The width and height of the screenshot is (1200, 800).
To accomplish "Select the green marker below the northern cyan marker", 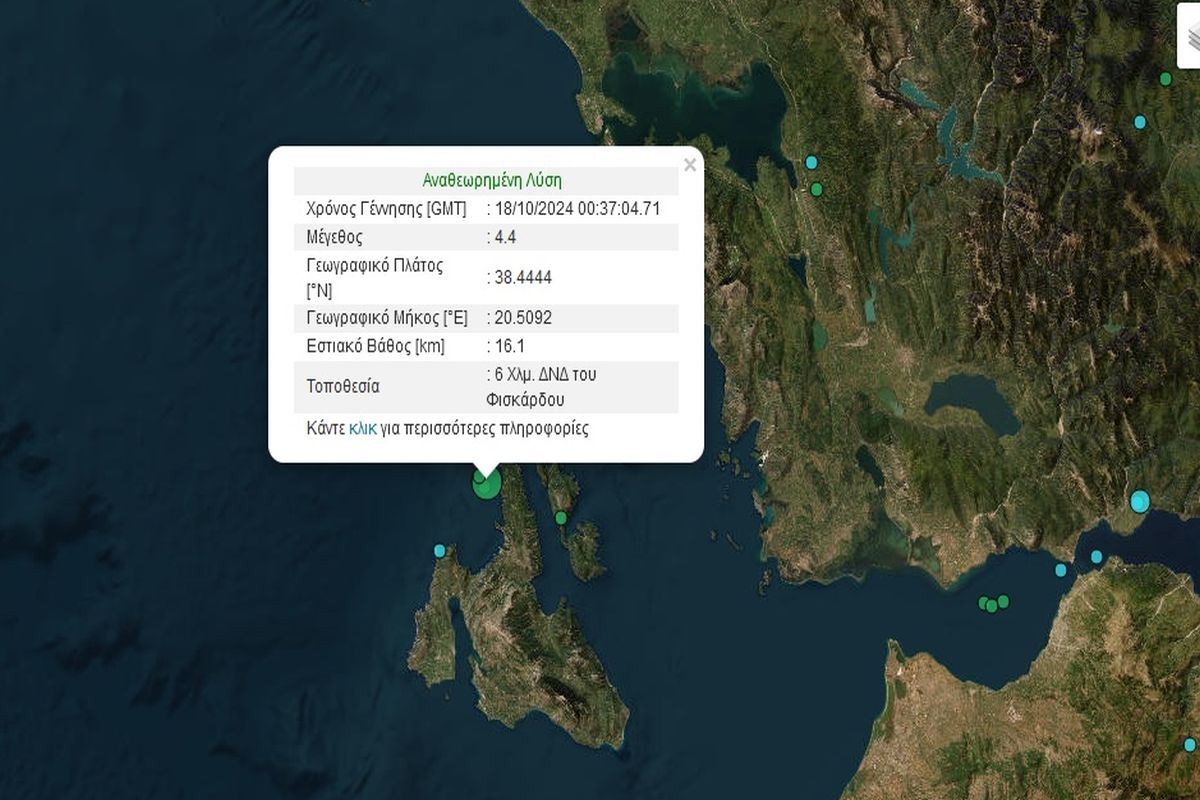I will 817,189.
